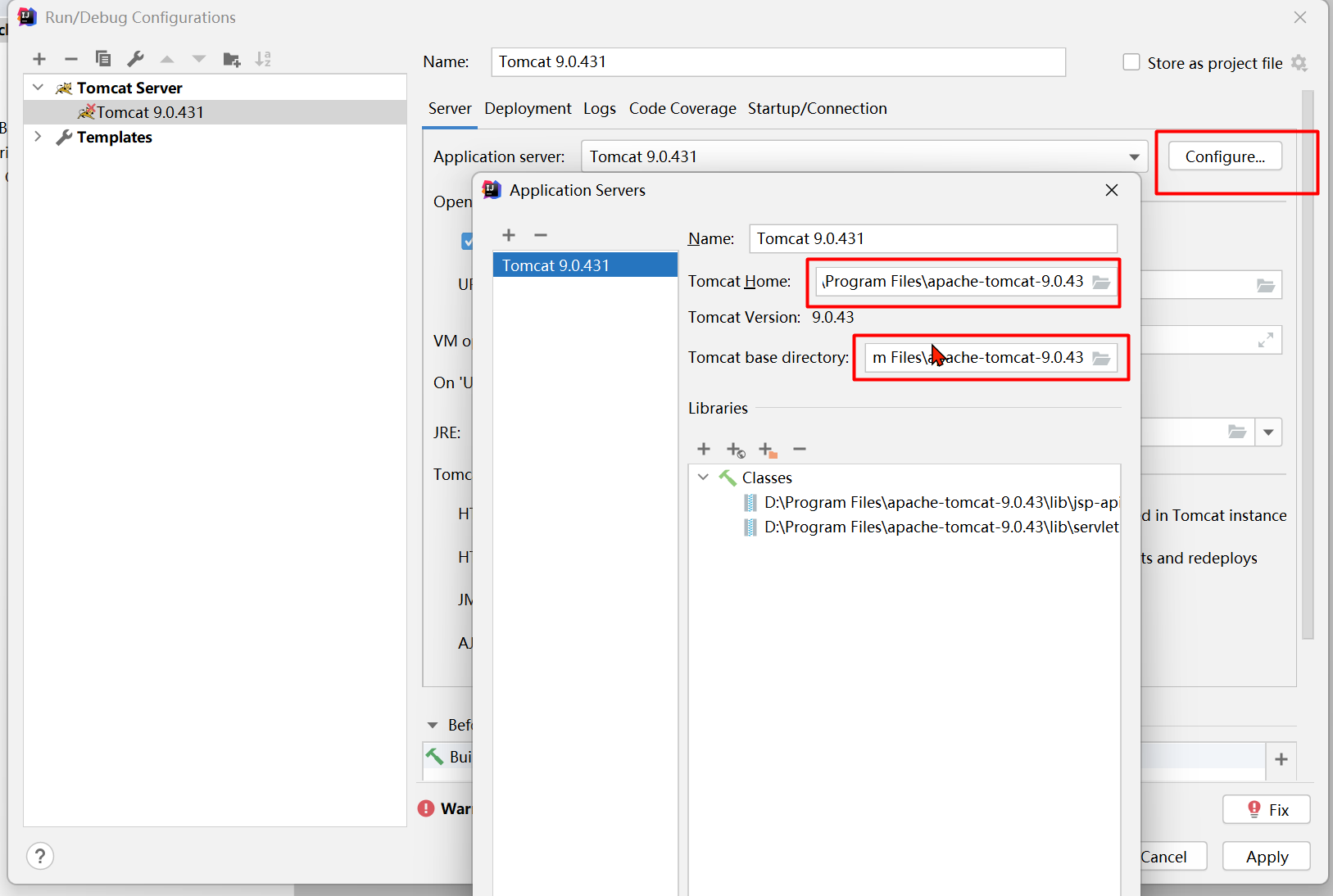Sort configurations alphabetically

263,59
